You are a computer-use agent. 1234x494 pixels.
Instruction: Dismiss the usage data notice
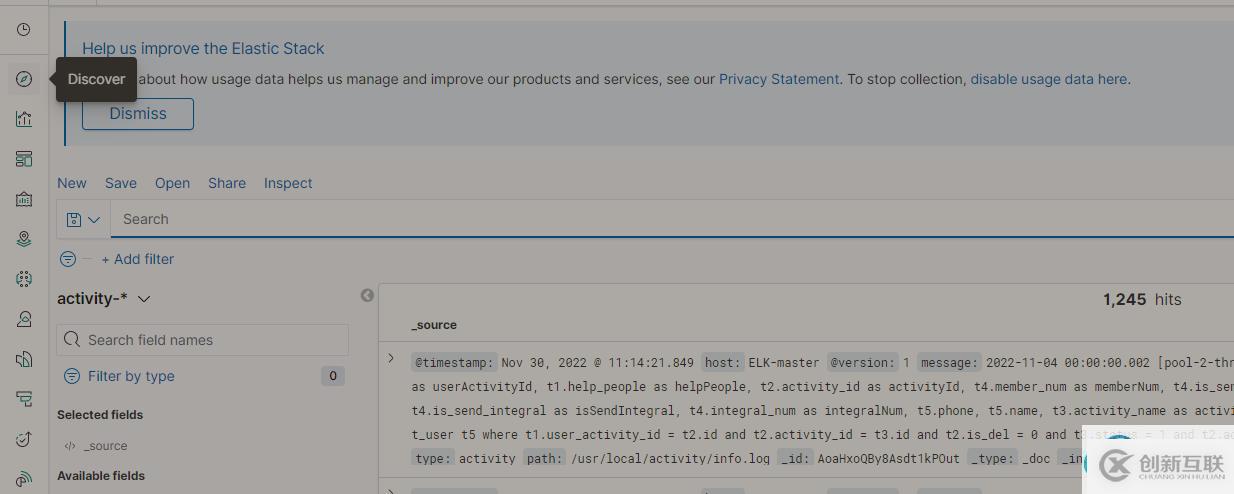click(138, 113)
